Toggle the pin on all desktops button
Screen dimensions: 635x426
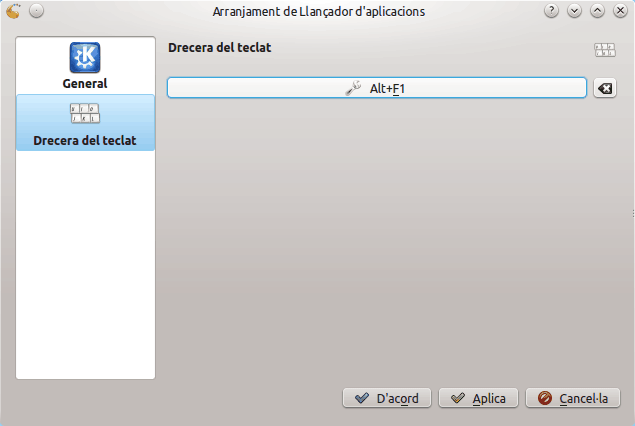tap(36, 11)
